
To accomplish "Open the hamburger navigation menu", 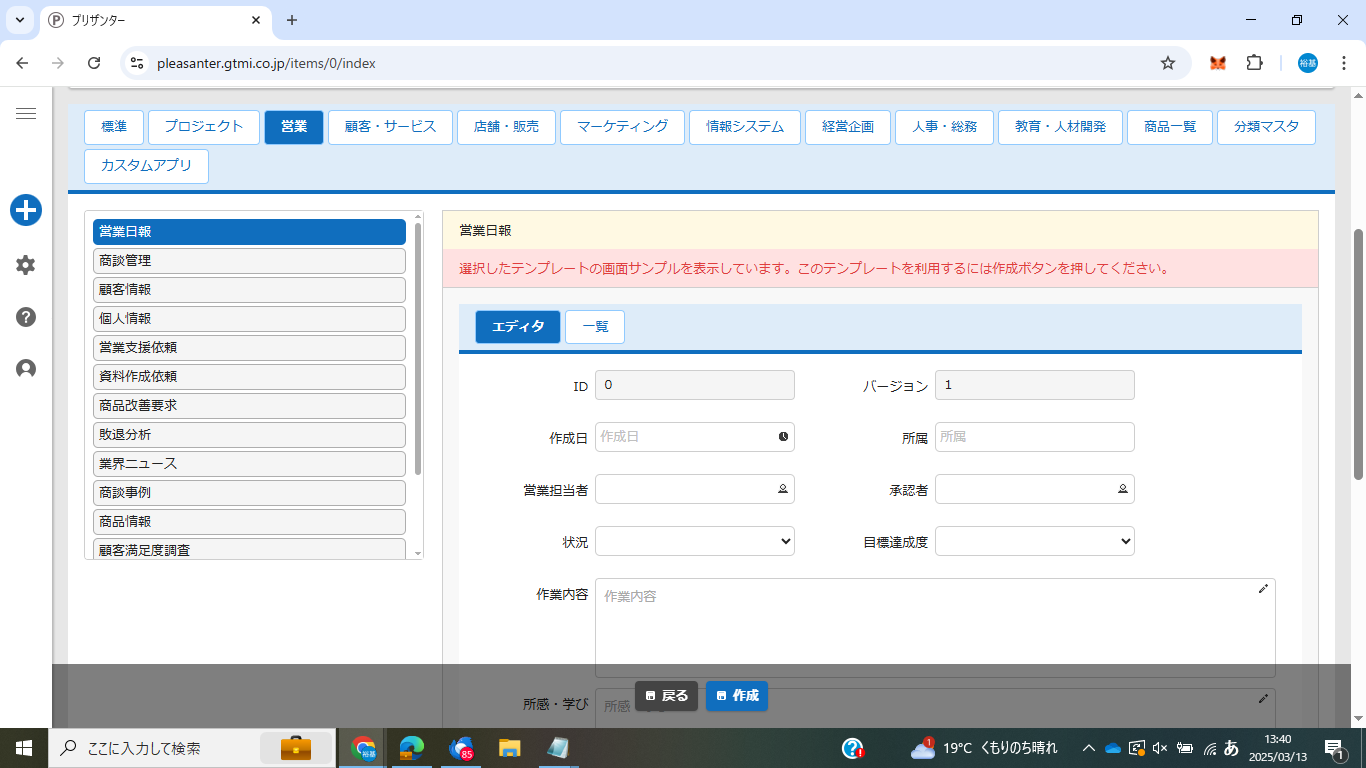I will click(26, 114).
